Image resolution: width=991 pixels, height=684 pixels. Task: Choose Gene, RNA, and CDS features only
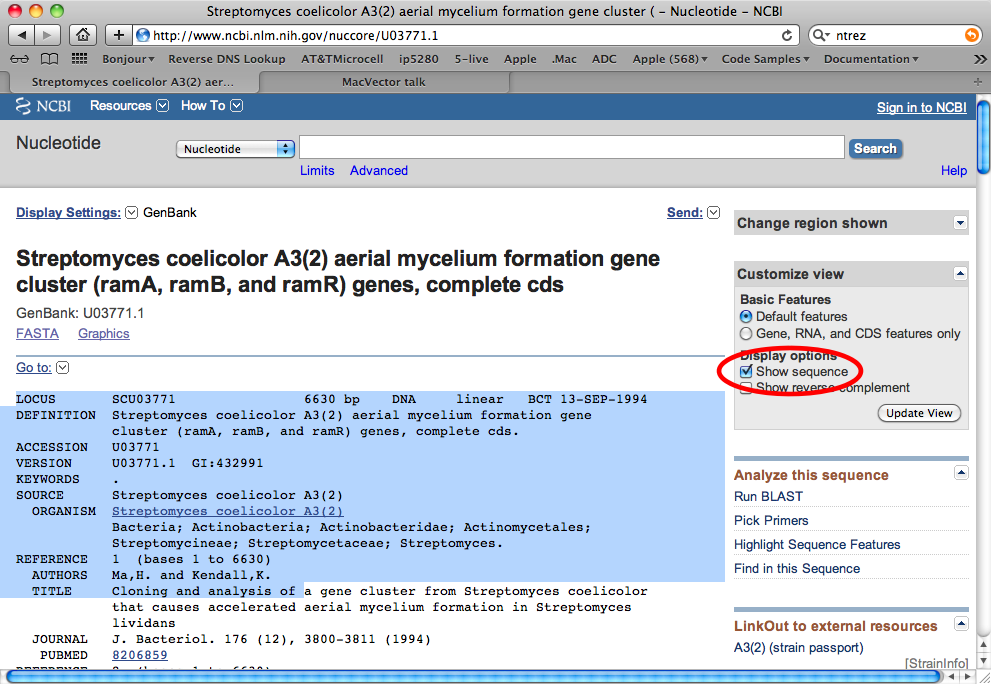(746, 333)
